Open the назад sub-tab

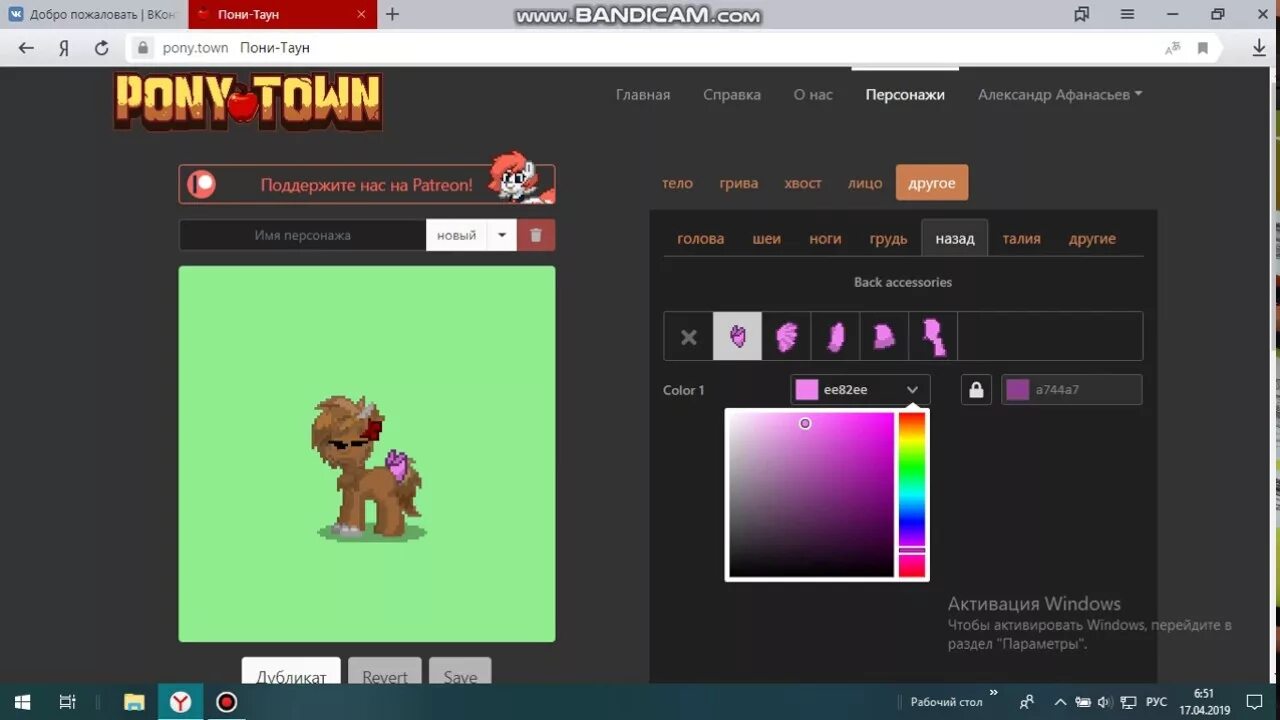tap(955, 239)
